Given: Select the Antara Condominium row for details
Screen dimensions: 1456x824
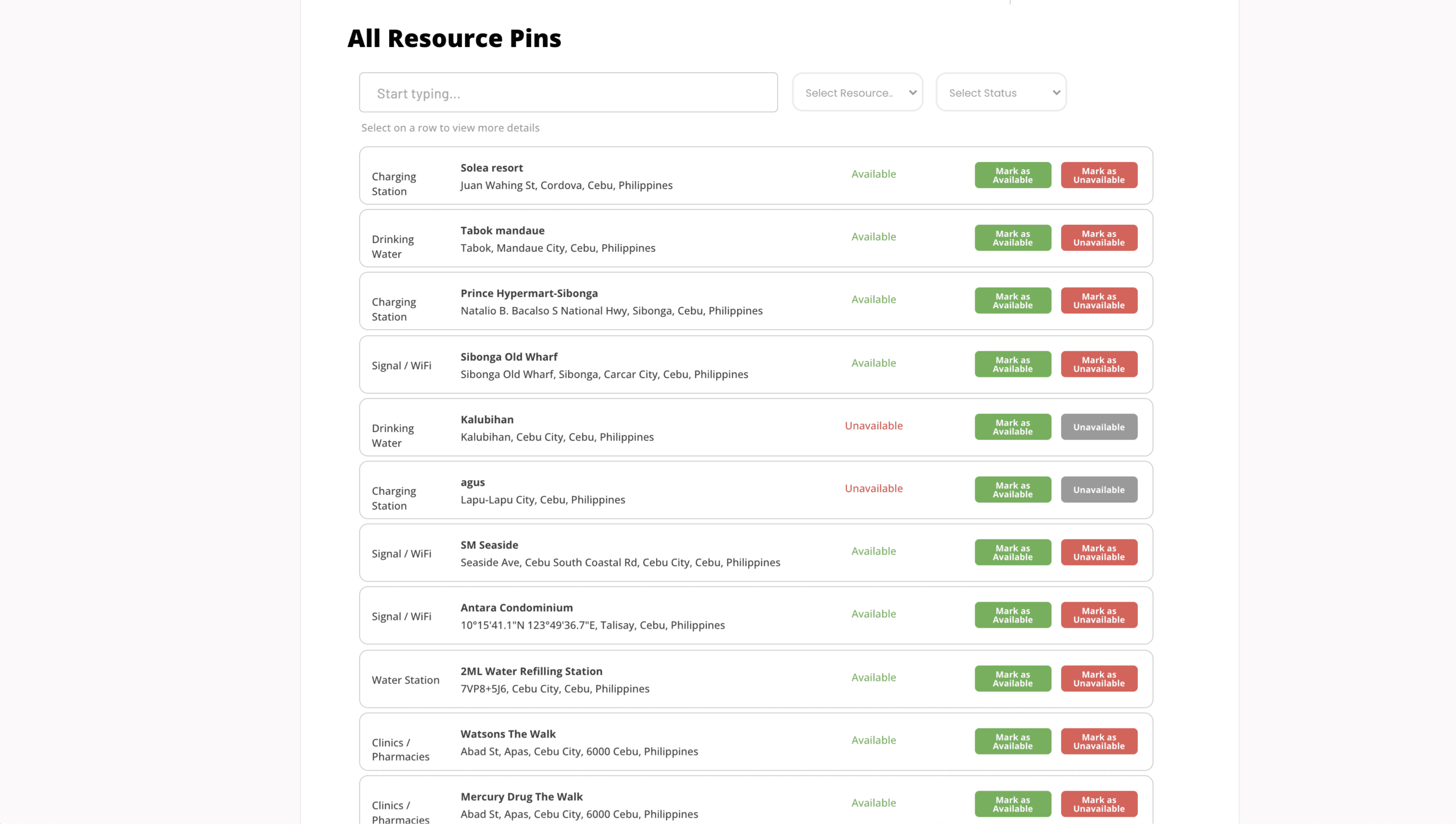Looking at the screenshot, I should point(623,616).
